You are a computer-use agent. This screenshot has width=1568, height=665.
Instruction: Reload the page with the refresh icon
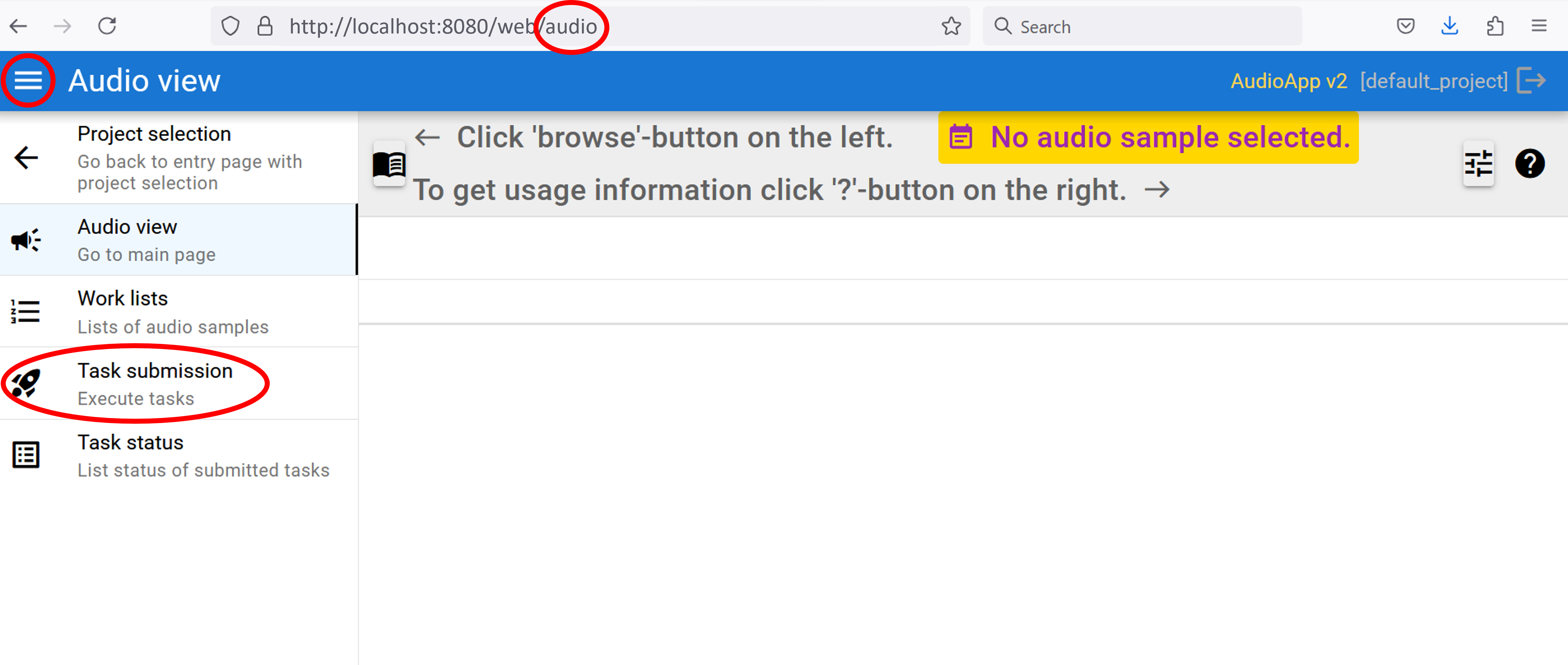(x=107, y=26)
